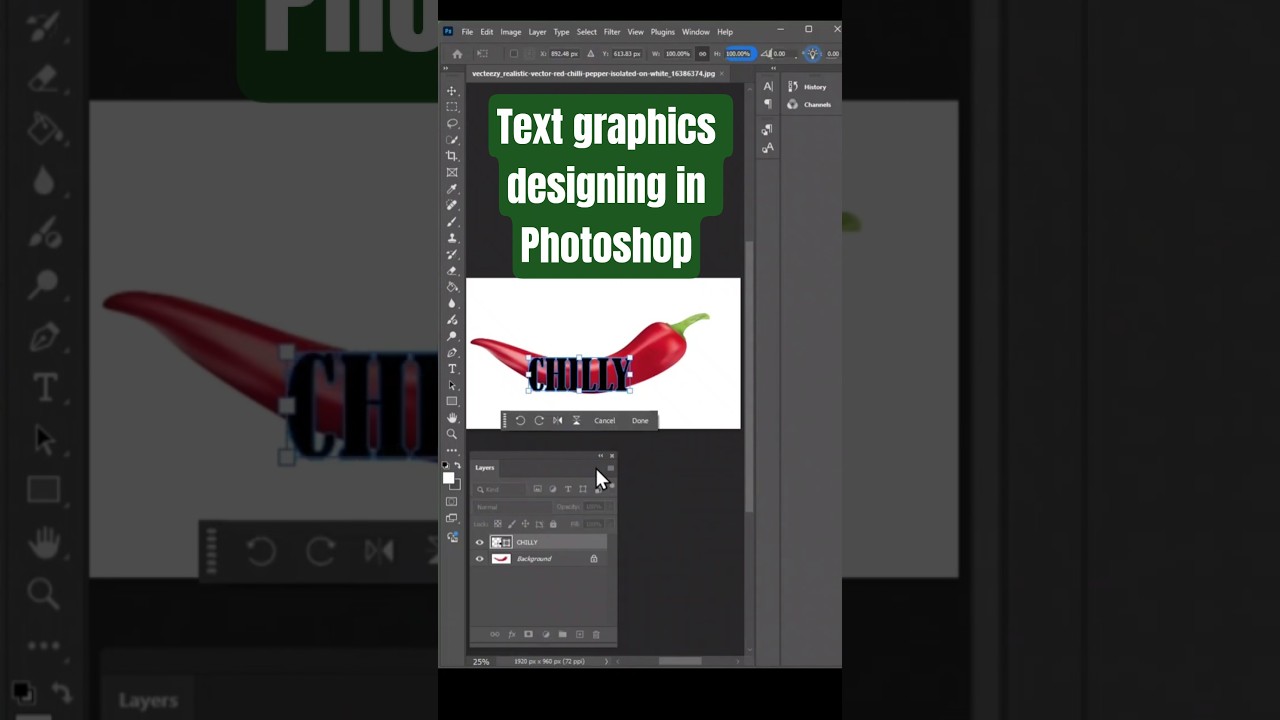Select the Frame tool
Screen dimensions: 1280x720
[452, 172]
